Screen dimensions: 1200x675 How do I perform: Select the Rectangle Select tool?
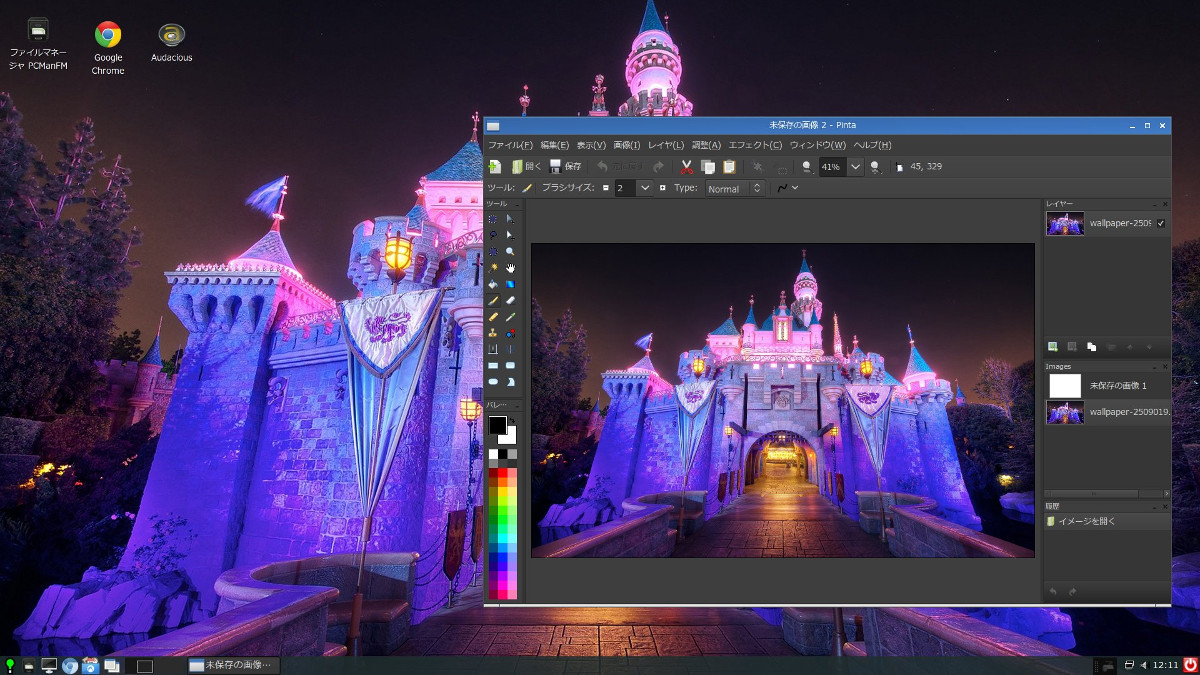493,219
